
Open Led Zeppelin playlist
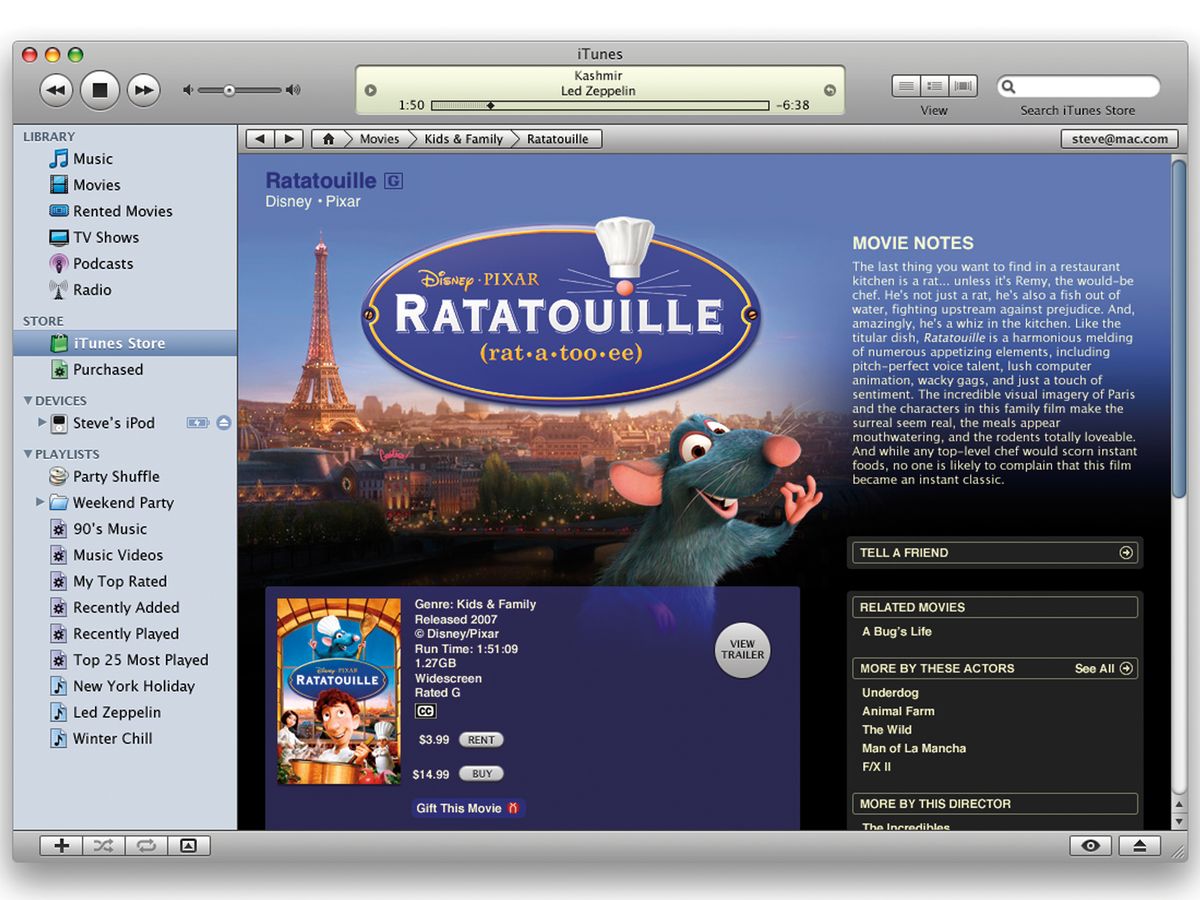(x=116, y=712)
